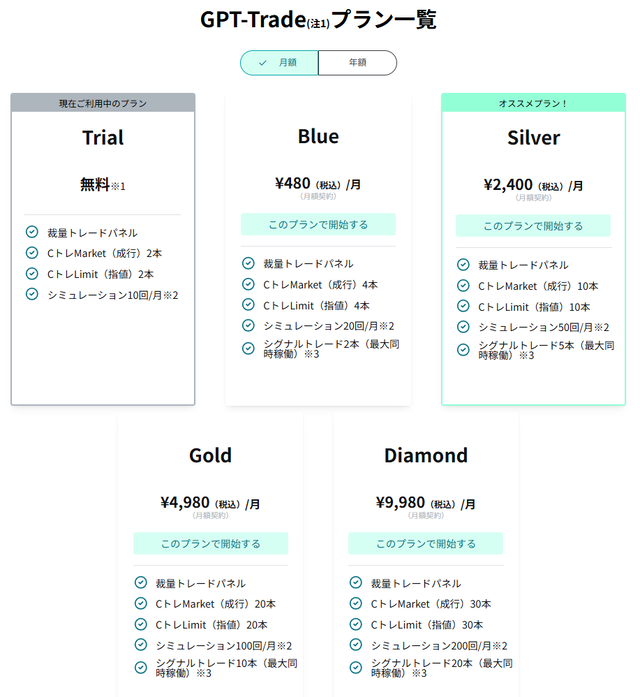Click the check icon beside Diamond シミュレーション200回/月
This screenshot has height=697, width=640.
coord(356,645)
